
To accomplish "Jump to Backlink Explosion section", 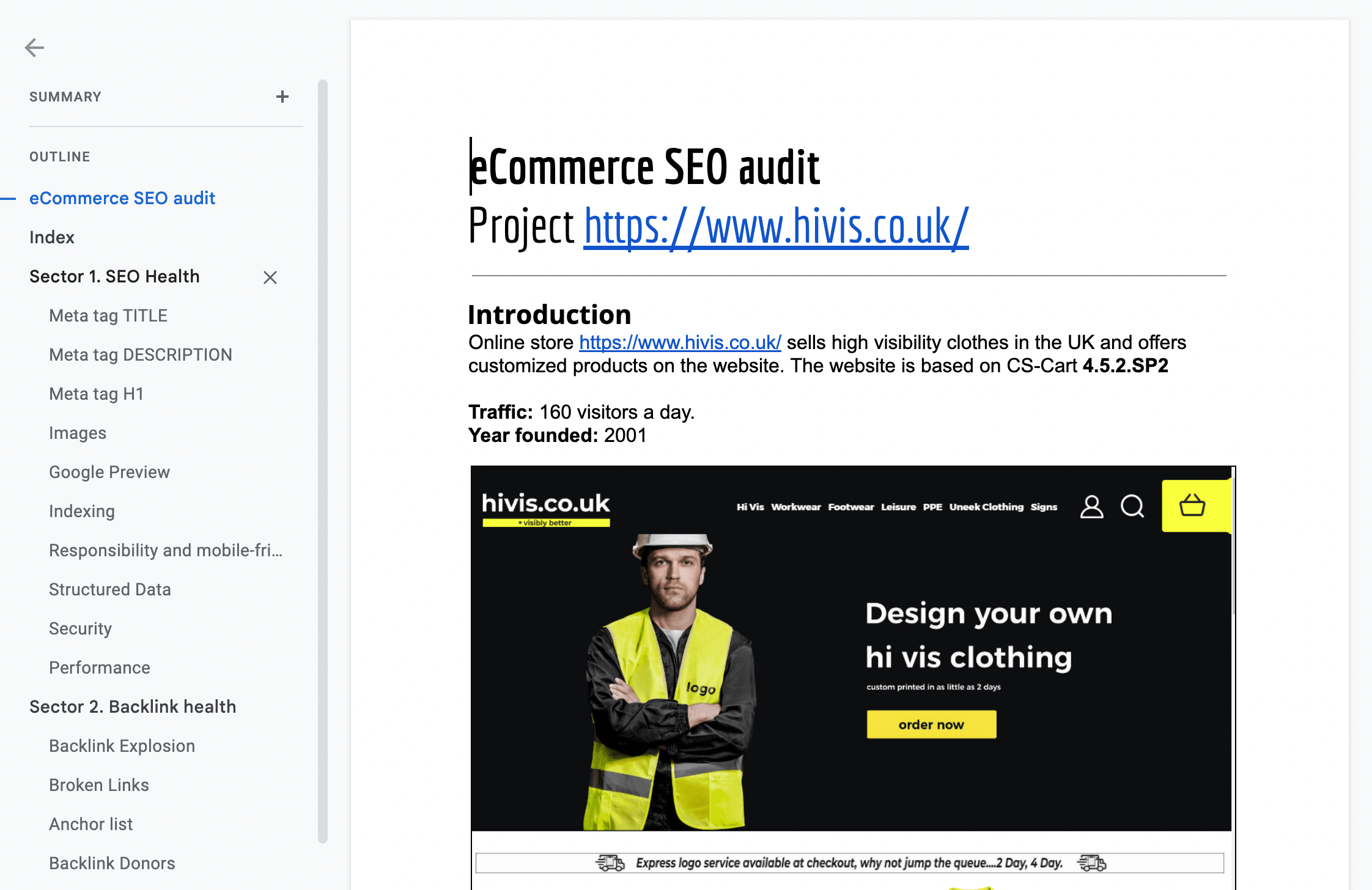I will tap(122, 746).
